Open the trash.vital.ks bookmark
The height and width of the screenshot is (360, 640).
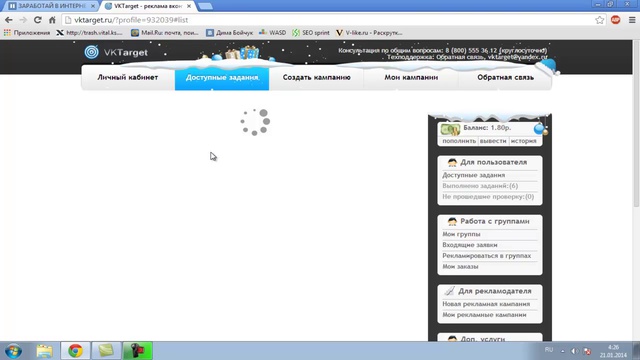(89, 33)
